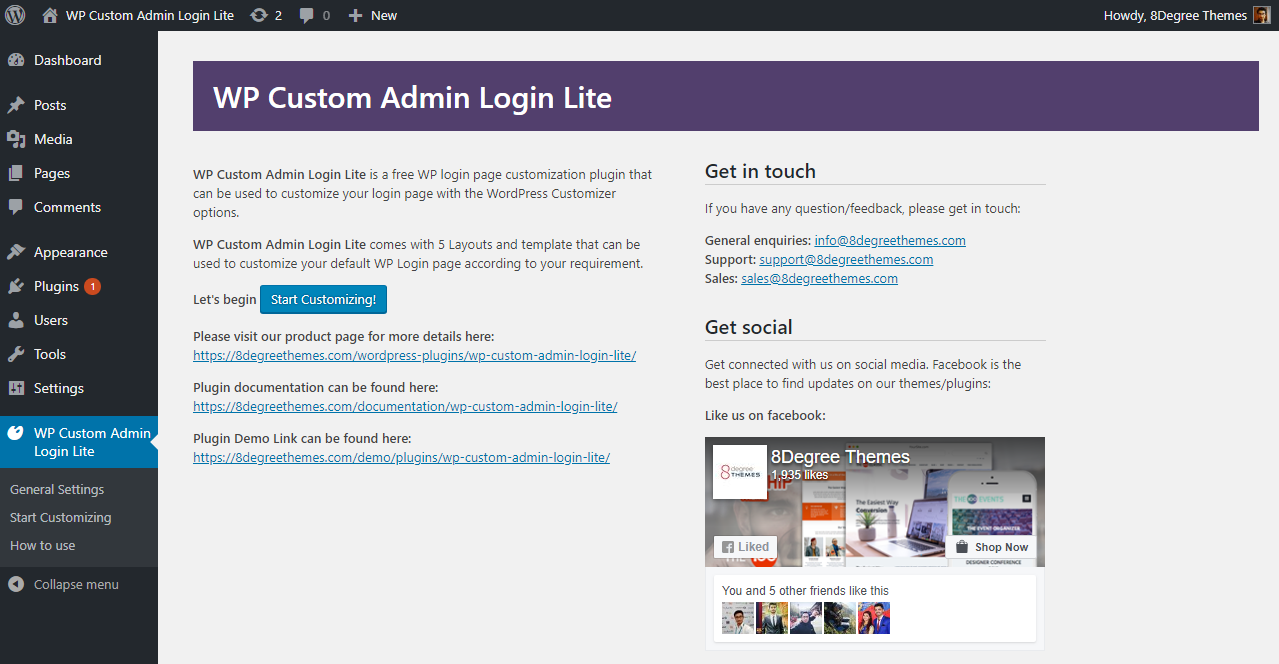Click the Tools wrench icon
The width and height of the screenshot is (1279, 664).
coord(16,354)
